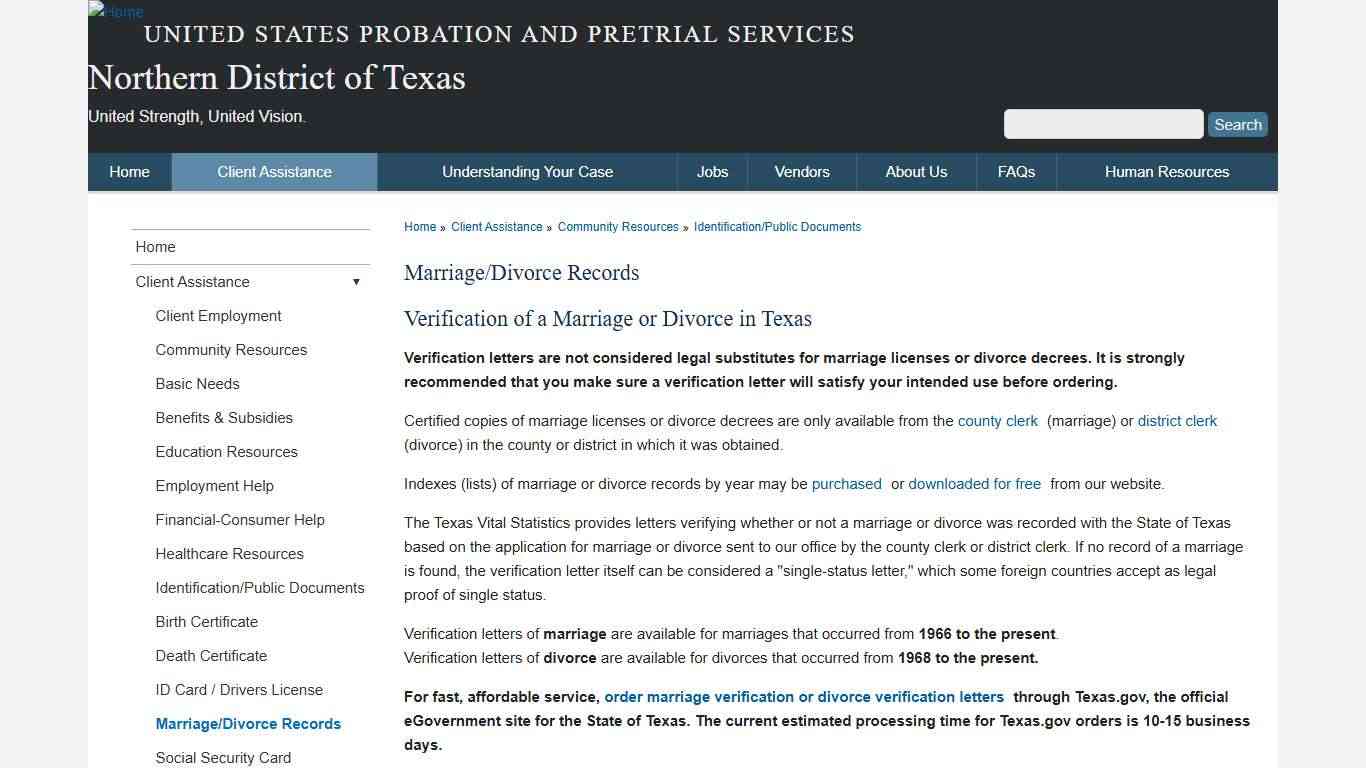
Task: Click the Search button
Action: point(1237,124)
